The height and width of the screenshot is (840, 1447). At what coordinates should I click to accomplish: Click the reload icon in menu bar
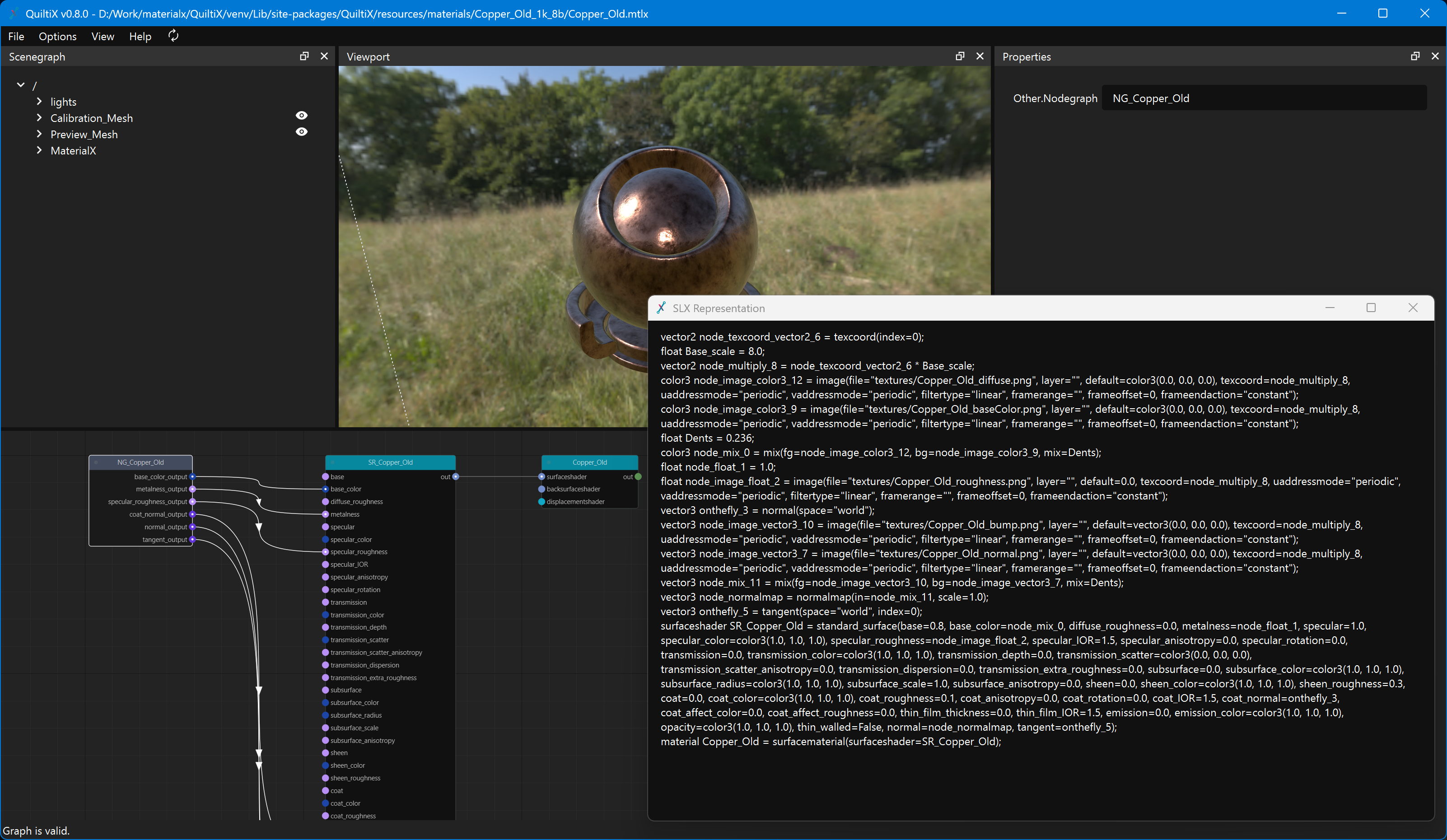coord(173,36)
